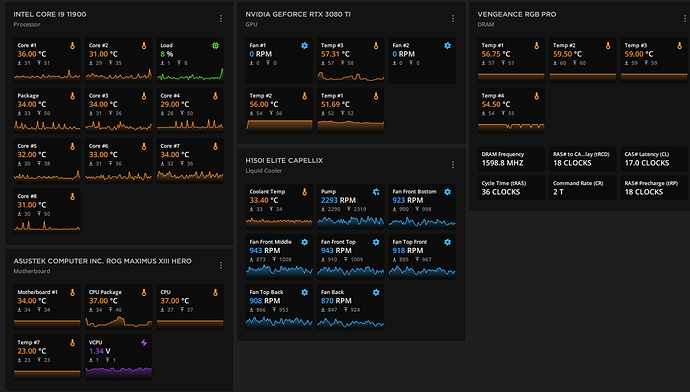Select the CAS# Latency (CL) tile

654,158
